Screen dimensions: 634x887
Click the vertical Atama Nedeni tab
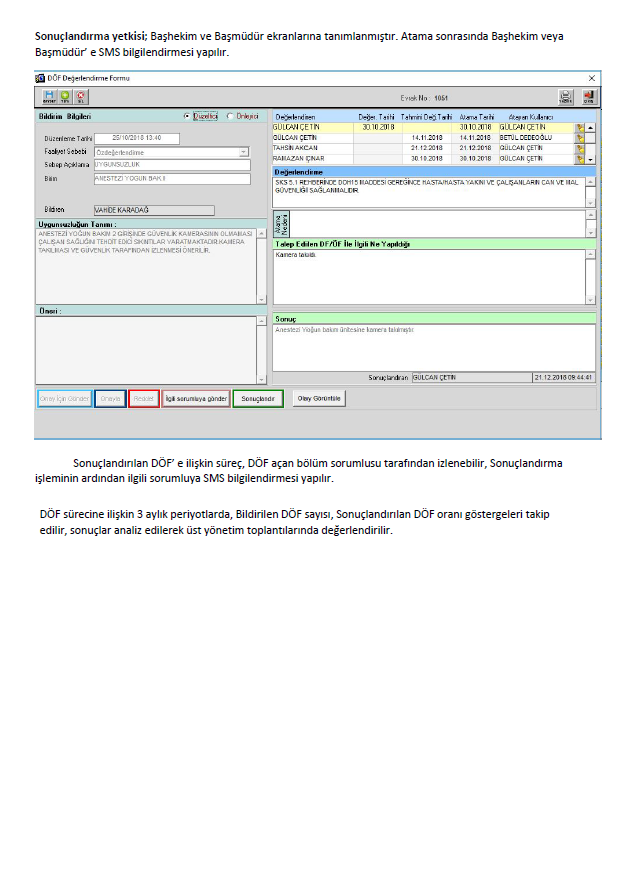[x=281, y=222]
